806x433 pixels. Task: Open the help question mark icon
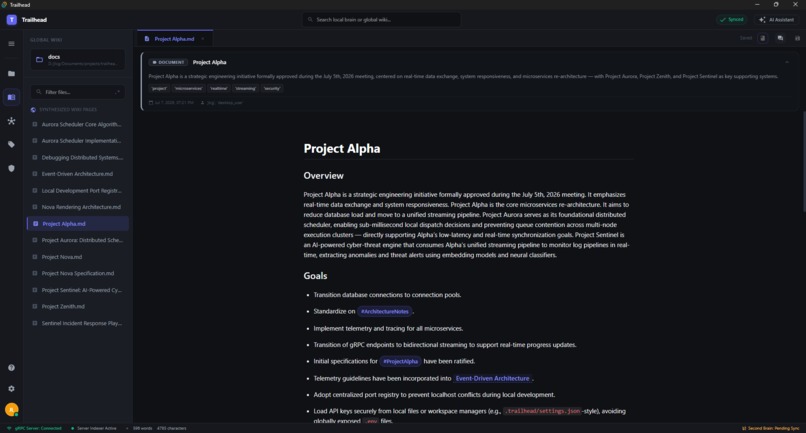[11, 368]
